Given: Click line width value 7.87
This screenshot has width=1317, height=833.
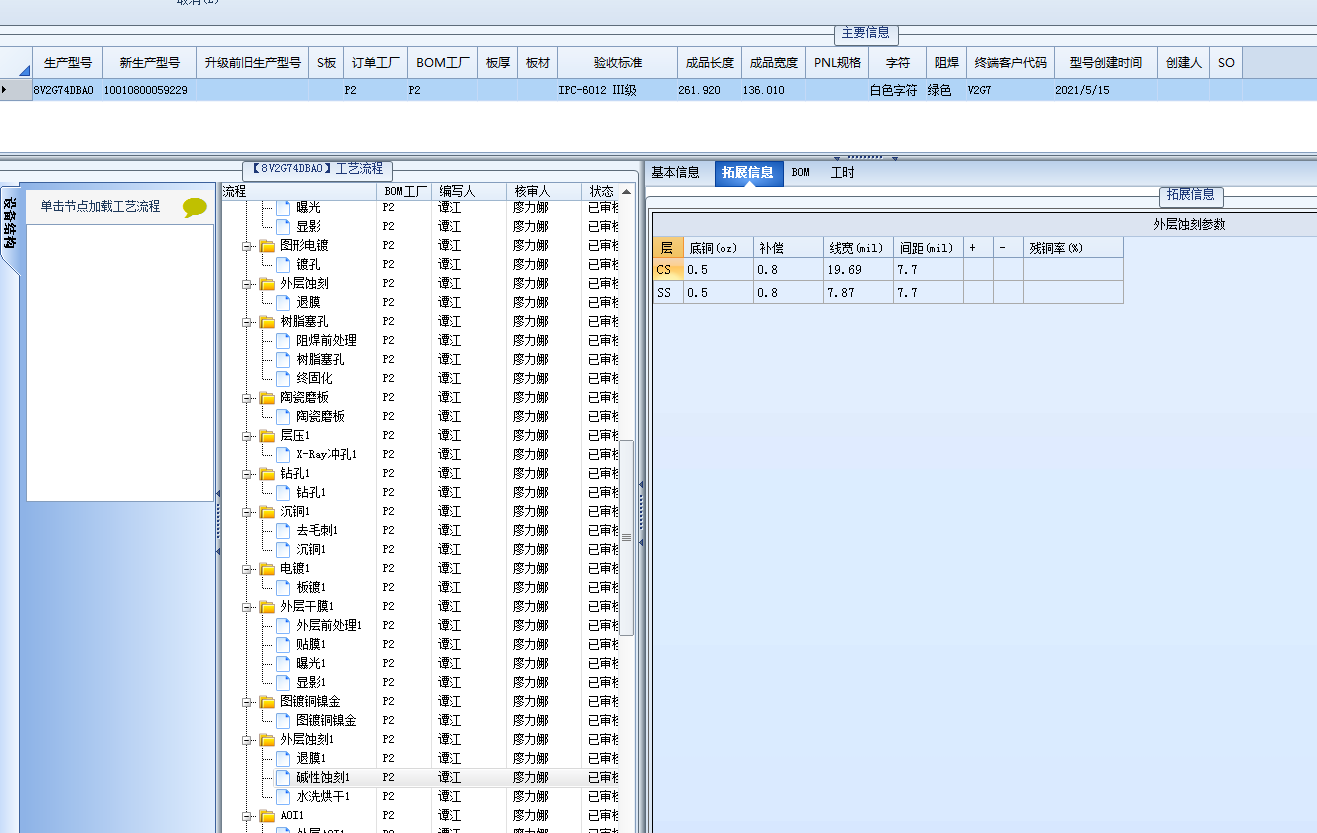Looking at the screenshot, I should pos(858,293).
